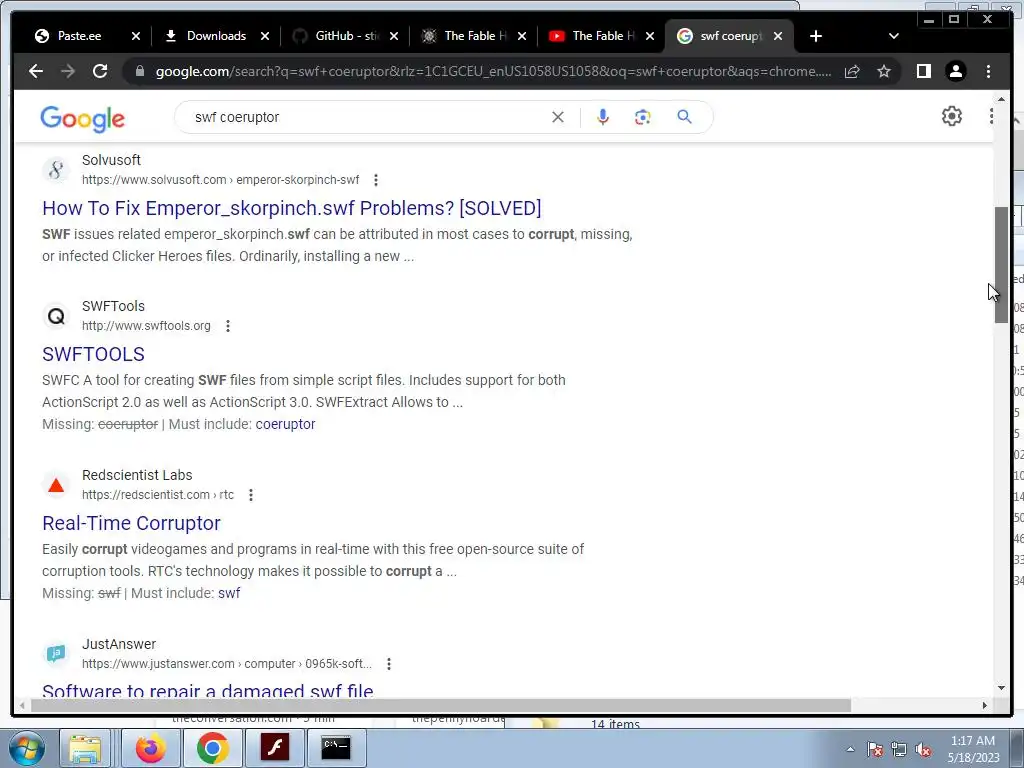Close the YouTube The Fable tab

(650, 36)
